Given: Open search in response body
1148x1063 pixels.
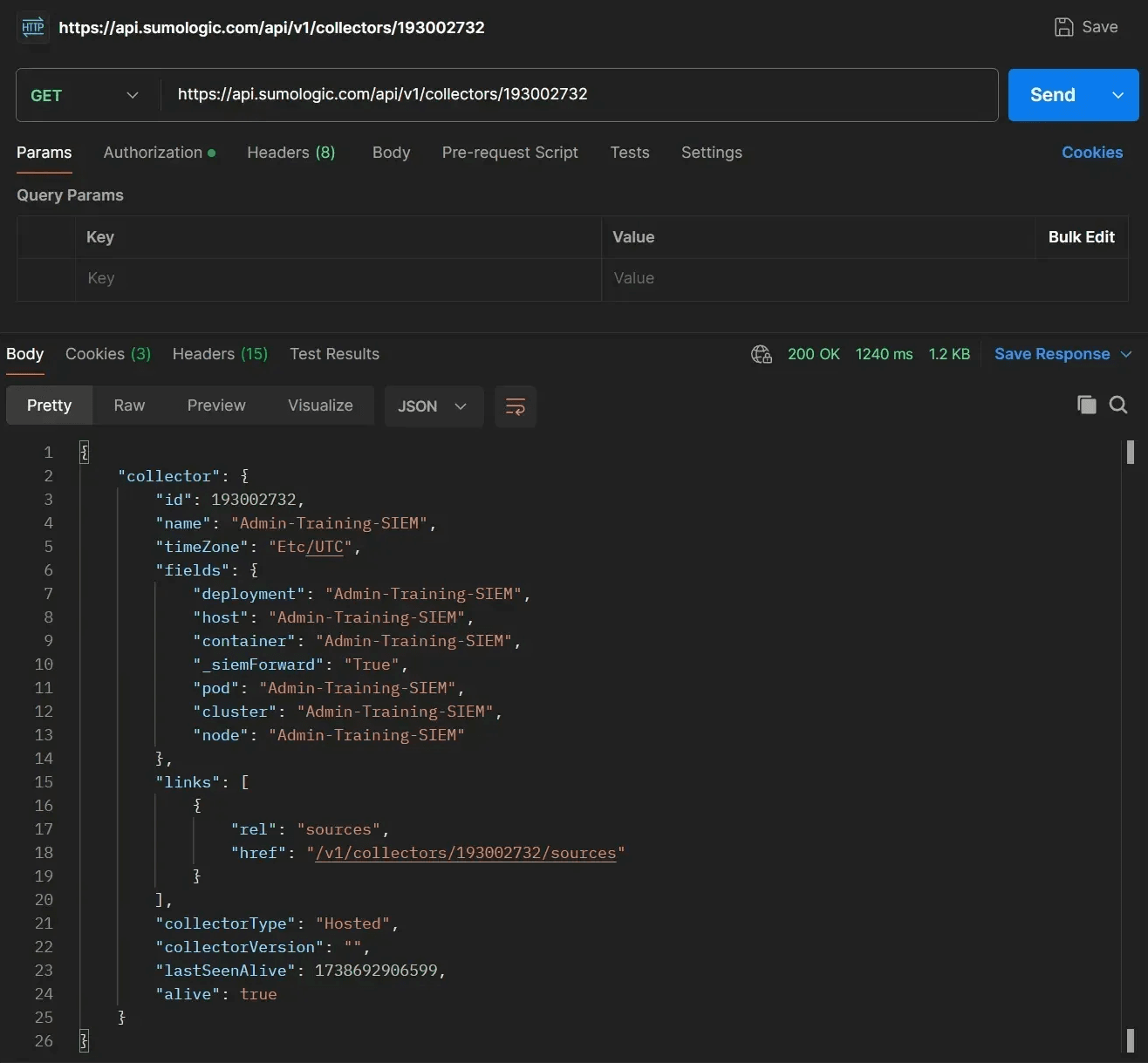Looking at the screenshot, I should pos(1118,405).
